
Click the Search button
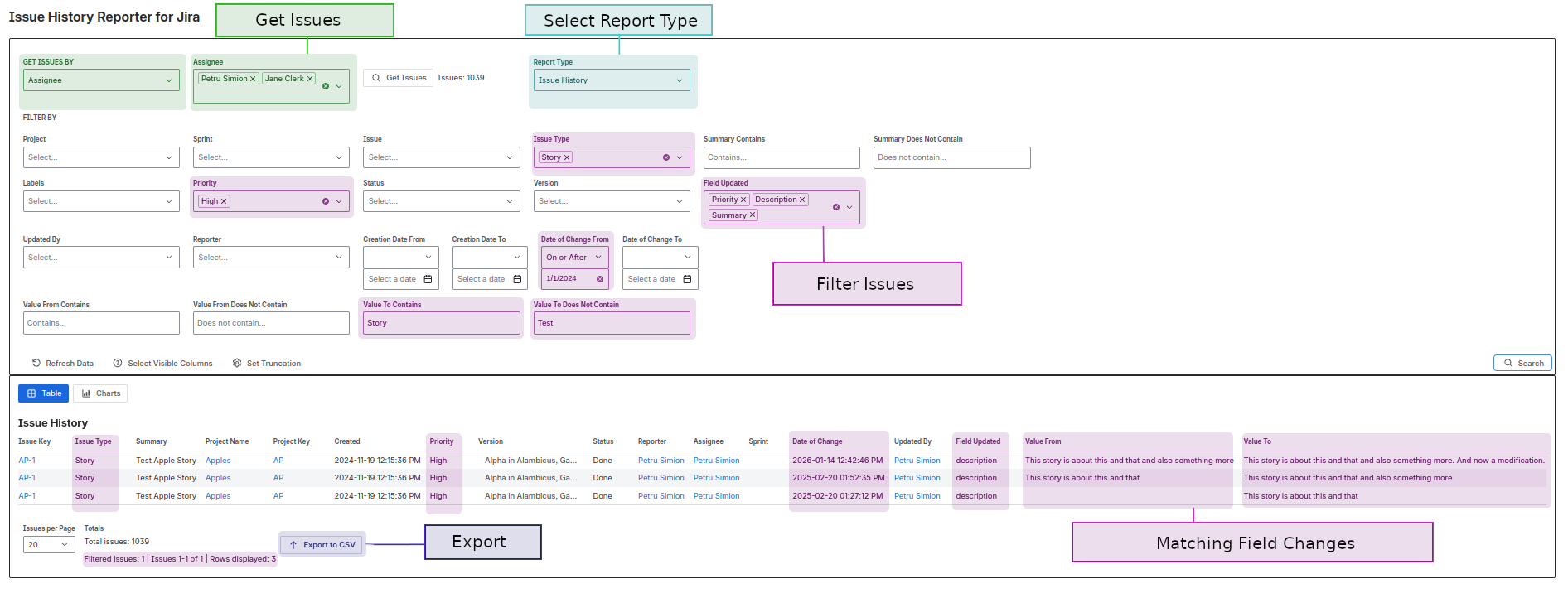(1522, 363)
